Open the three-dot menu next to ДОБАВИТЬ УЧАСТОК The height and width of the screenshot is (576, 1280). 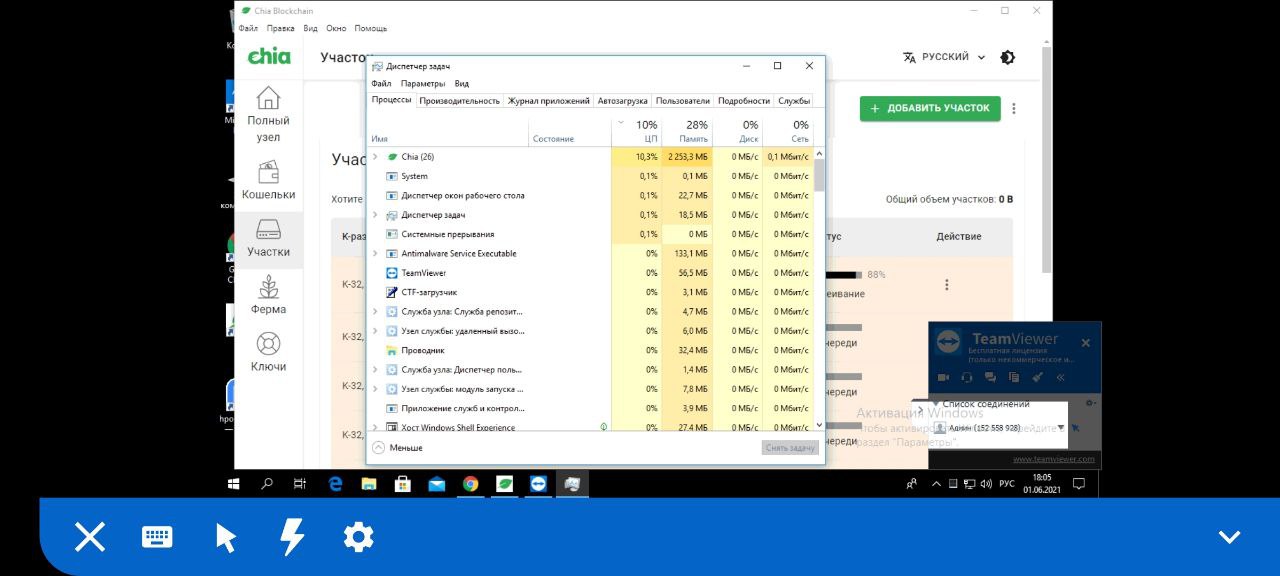coord(1014,108)
